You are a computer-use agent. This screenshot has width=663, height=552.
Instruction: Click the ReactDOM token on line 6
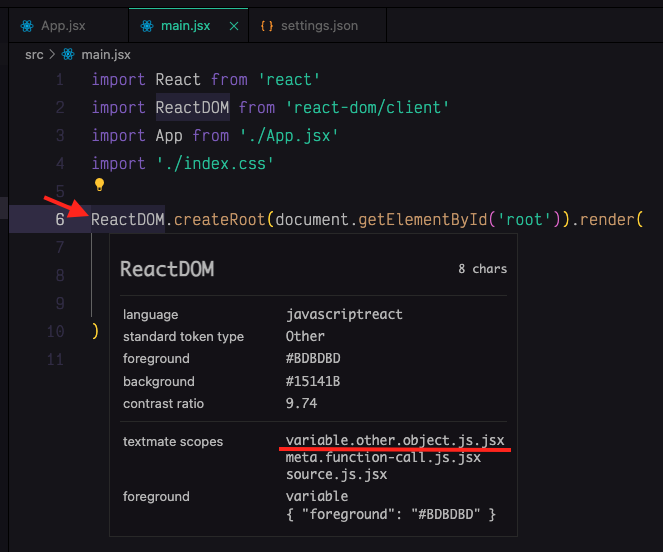tap(127, 219)
